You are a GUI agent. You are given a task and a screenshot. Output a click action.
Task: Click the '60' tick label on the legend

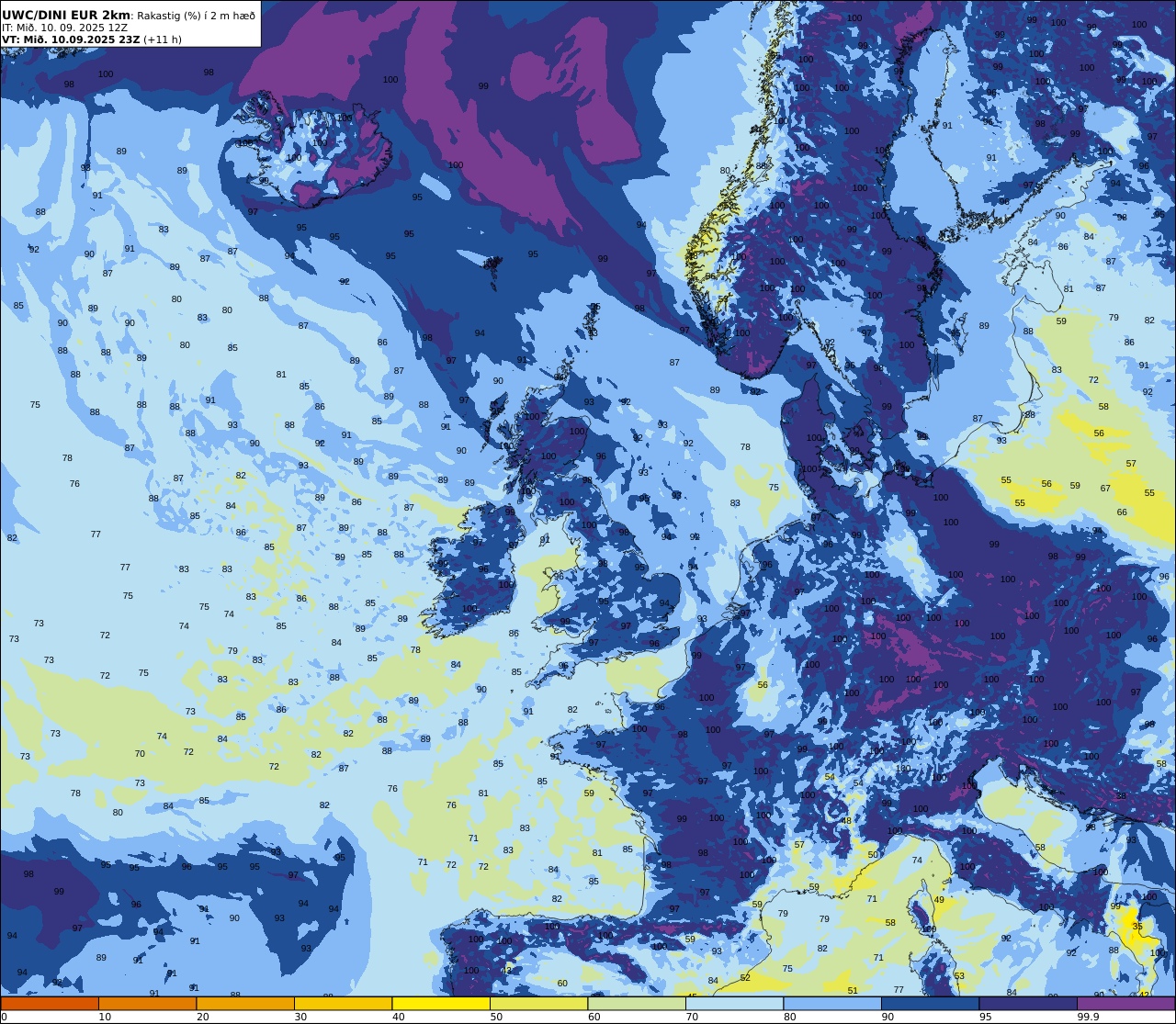point(594,1017)
